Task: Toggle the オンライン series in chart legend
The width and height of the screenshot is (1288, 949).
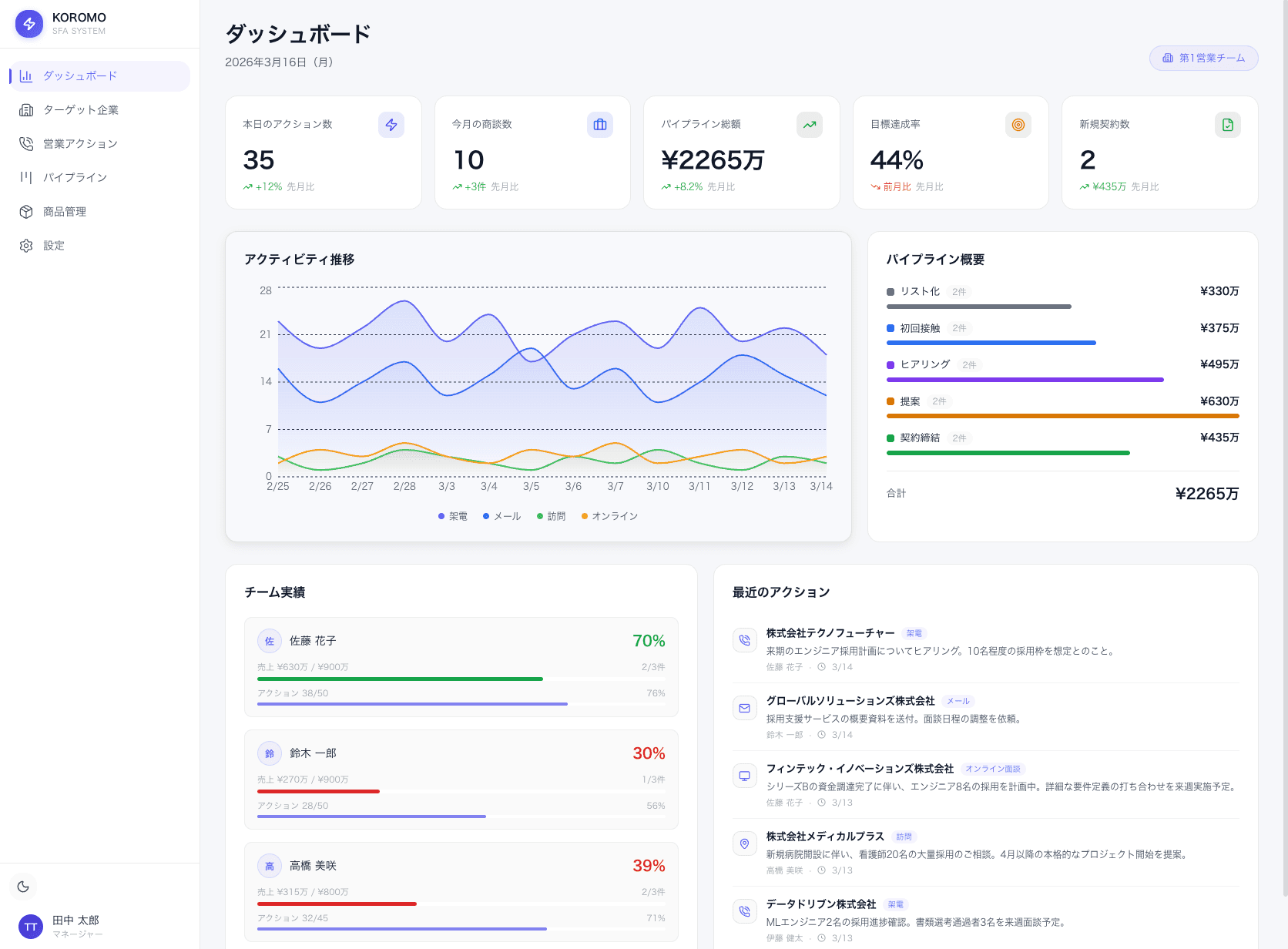Action: 609,516
